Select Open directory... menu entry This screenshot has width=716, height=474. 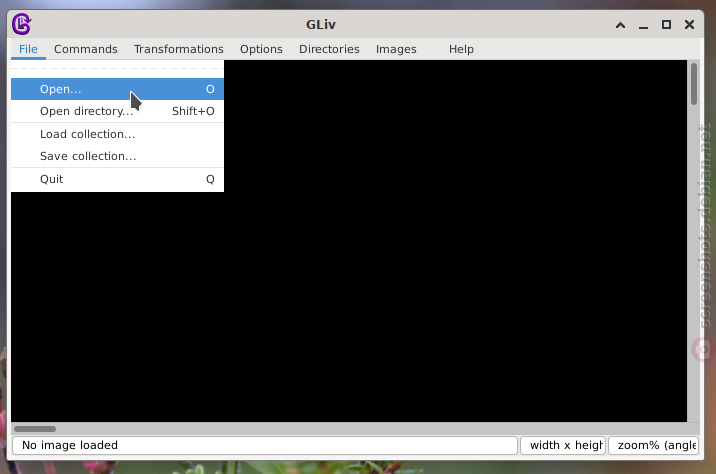tap(117, 111)
